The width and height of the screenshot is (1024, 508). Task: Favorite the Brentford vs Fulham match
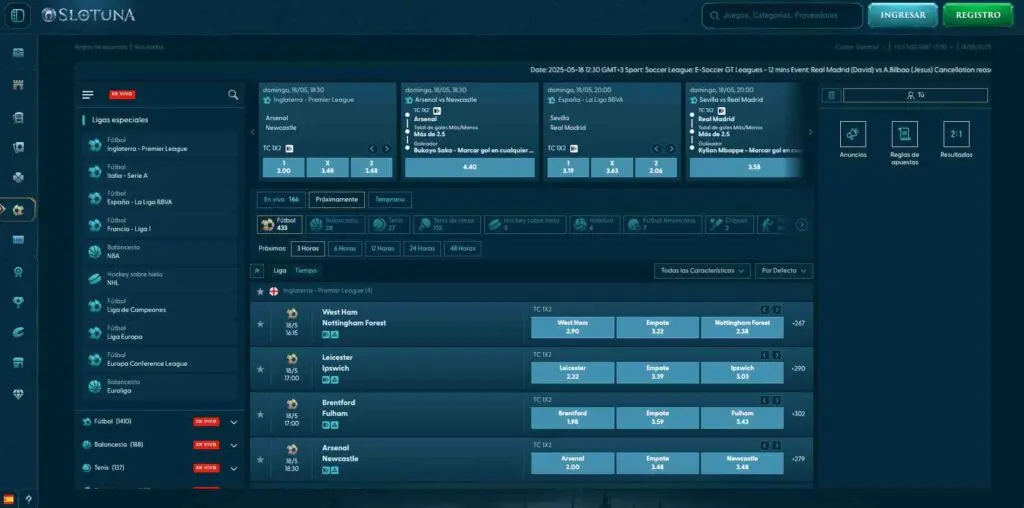click(260, 415)
